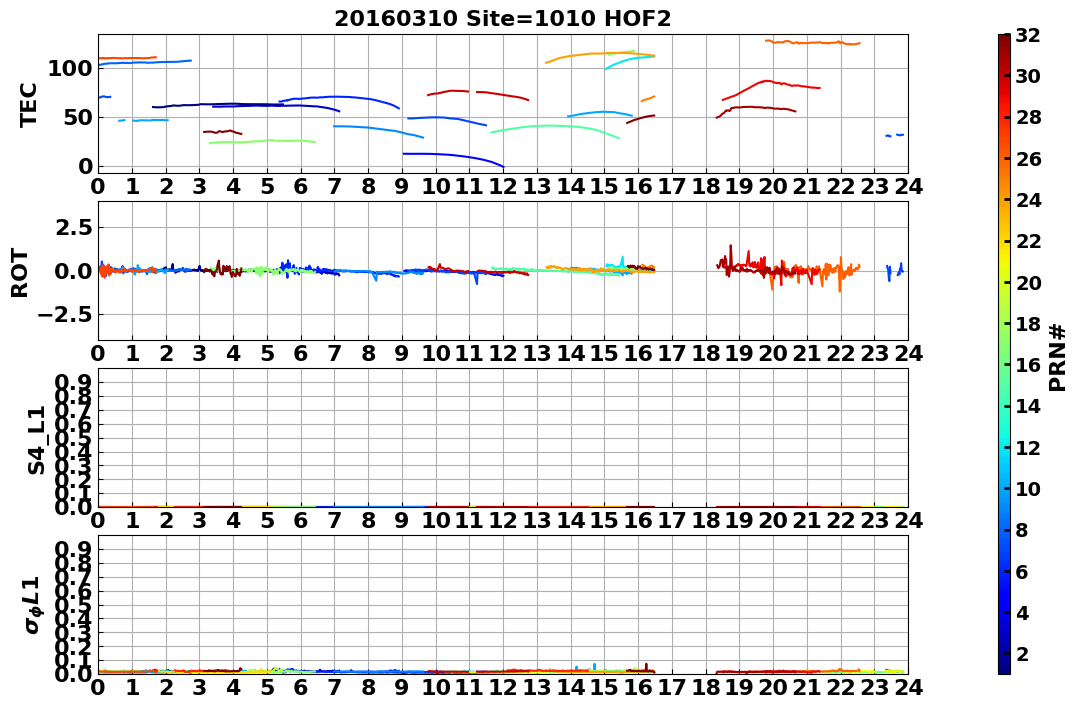Click hour '23' under the bottom sigma-phi panel

click(x=874, y=687)
